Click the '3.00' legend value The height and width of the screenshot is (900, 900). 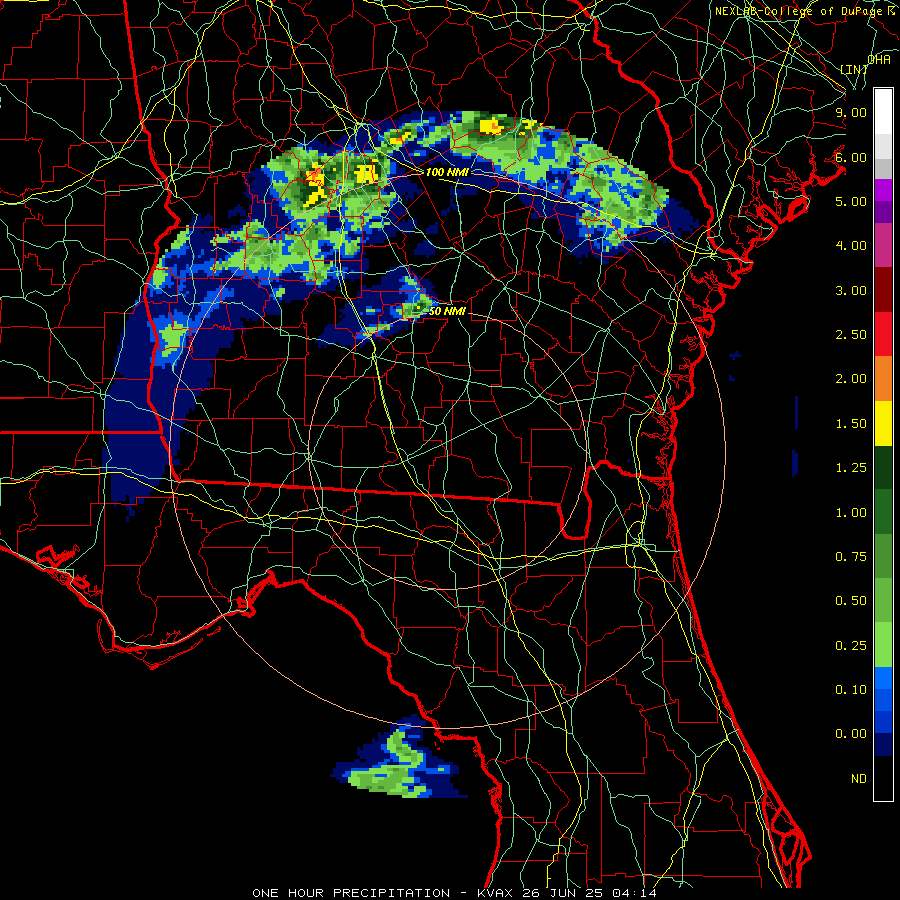851,290
